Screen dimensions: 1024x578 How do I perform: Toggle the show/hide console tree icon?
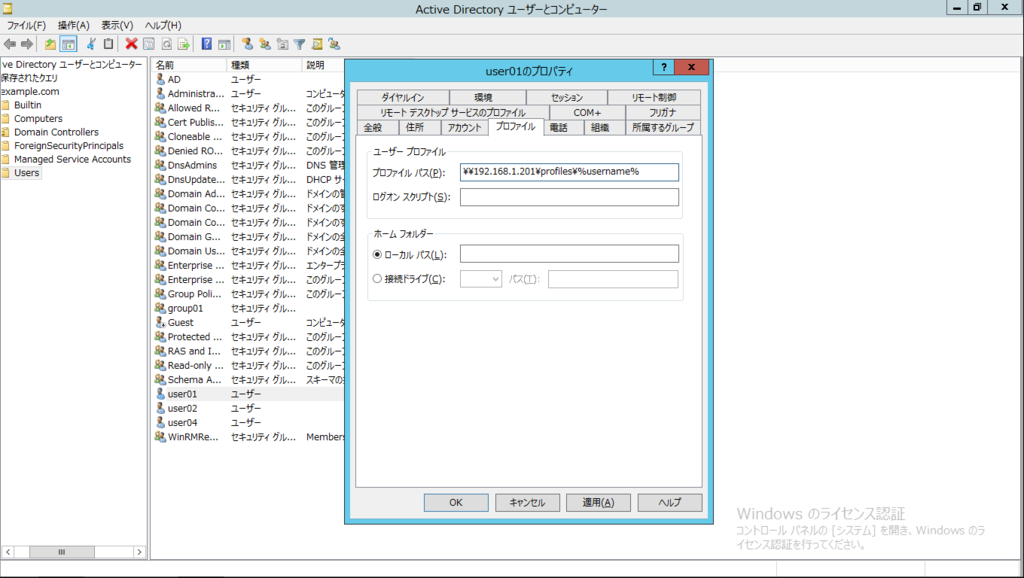(x=68, y=44)
